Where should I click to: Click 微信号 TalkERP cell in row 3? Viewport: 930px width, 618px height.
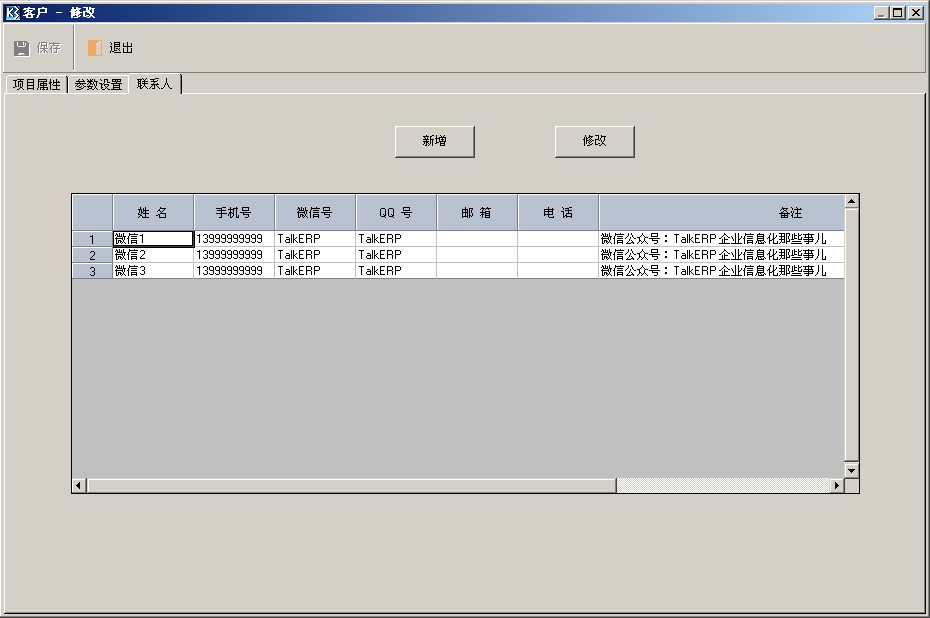tap(315, 270)
